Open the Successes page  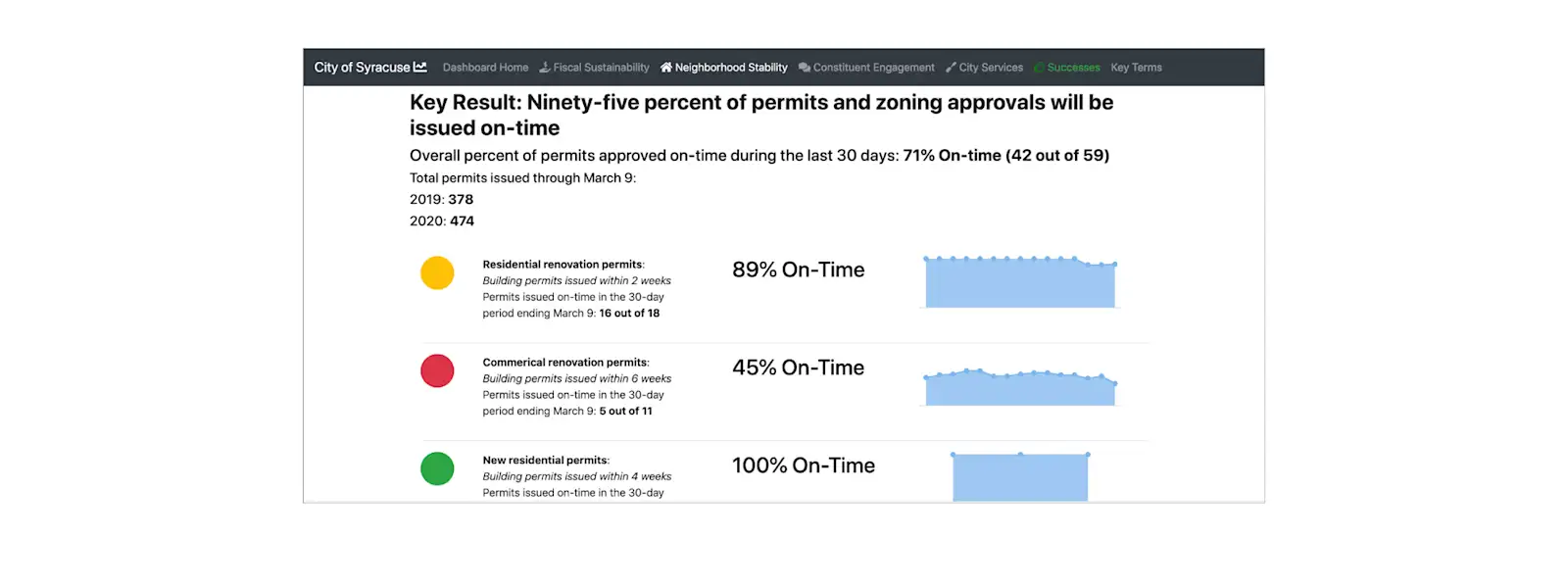point(1067,68)
